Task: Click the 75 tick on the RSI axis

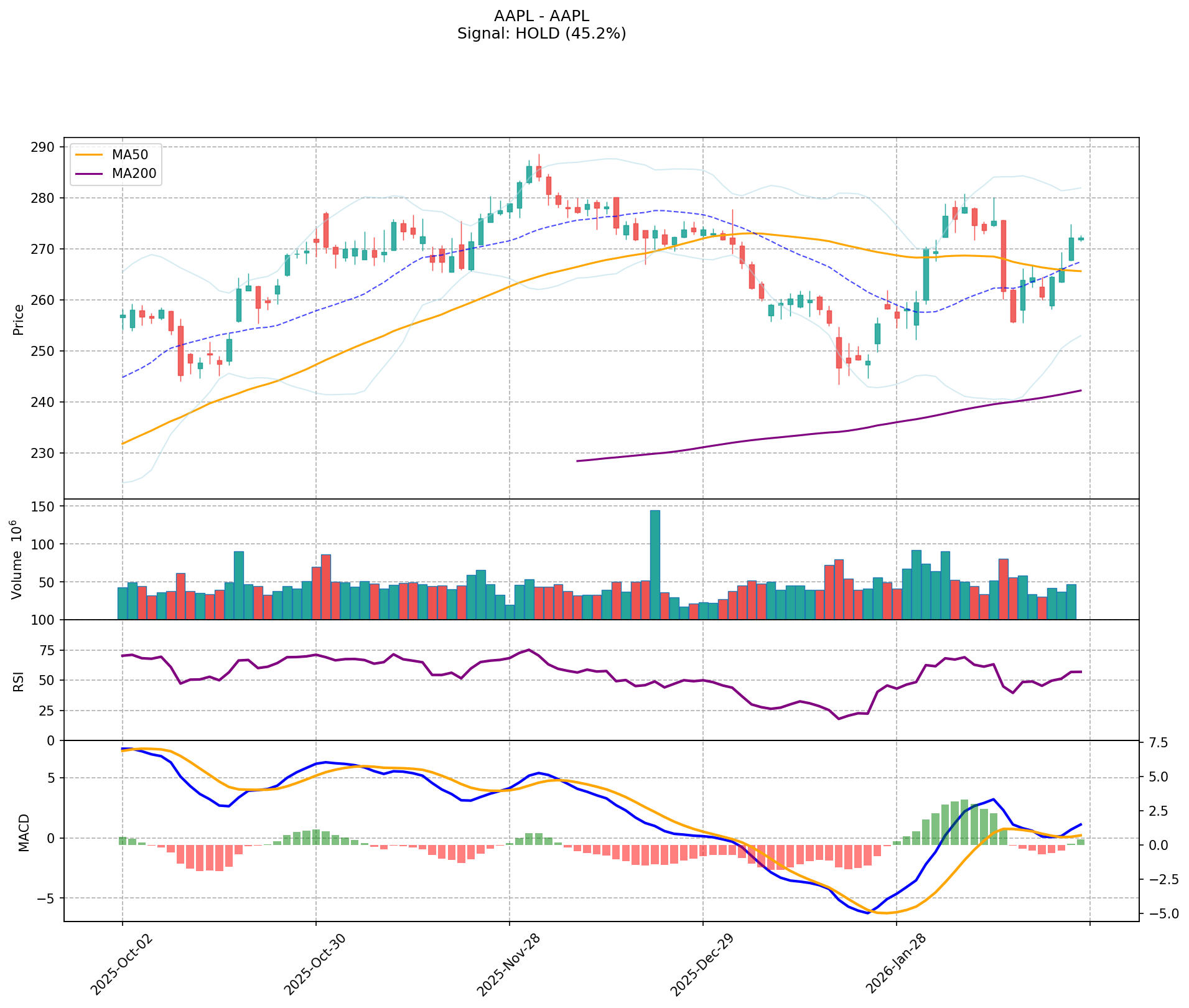Action: pyautogui.click(x=47, y=650)
